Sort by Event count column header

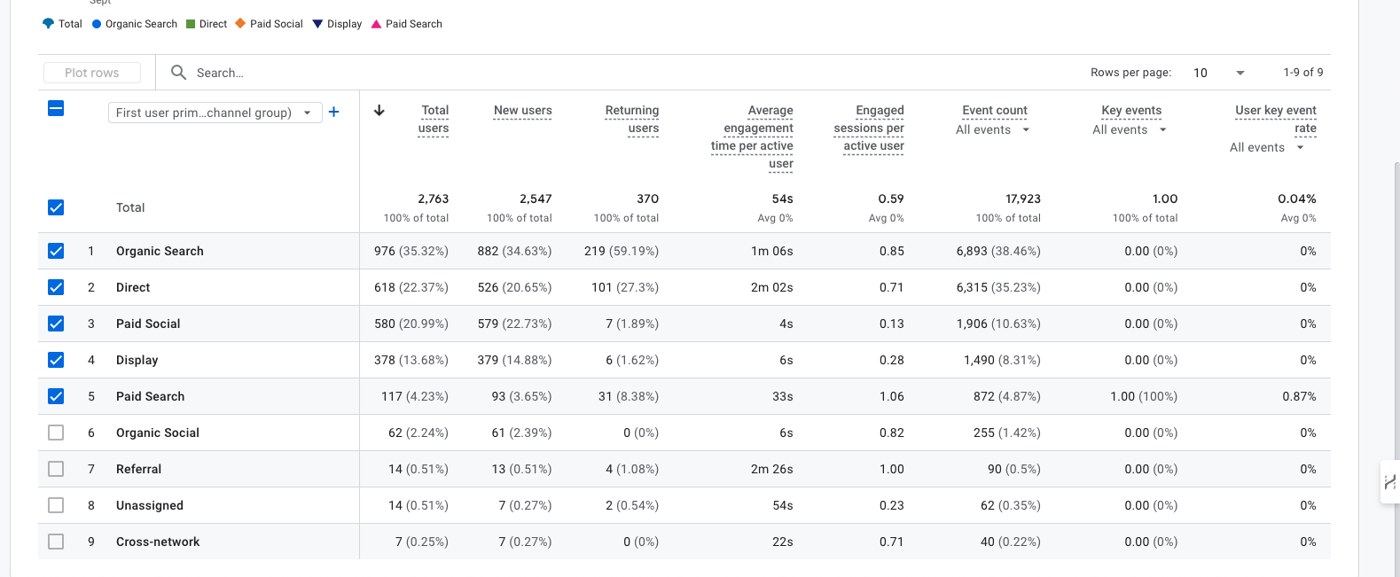995,110
